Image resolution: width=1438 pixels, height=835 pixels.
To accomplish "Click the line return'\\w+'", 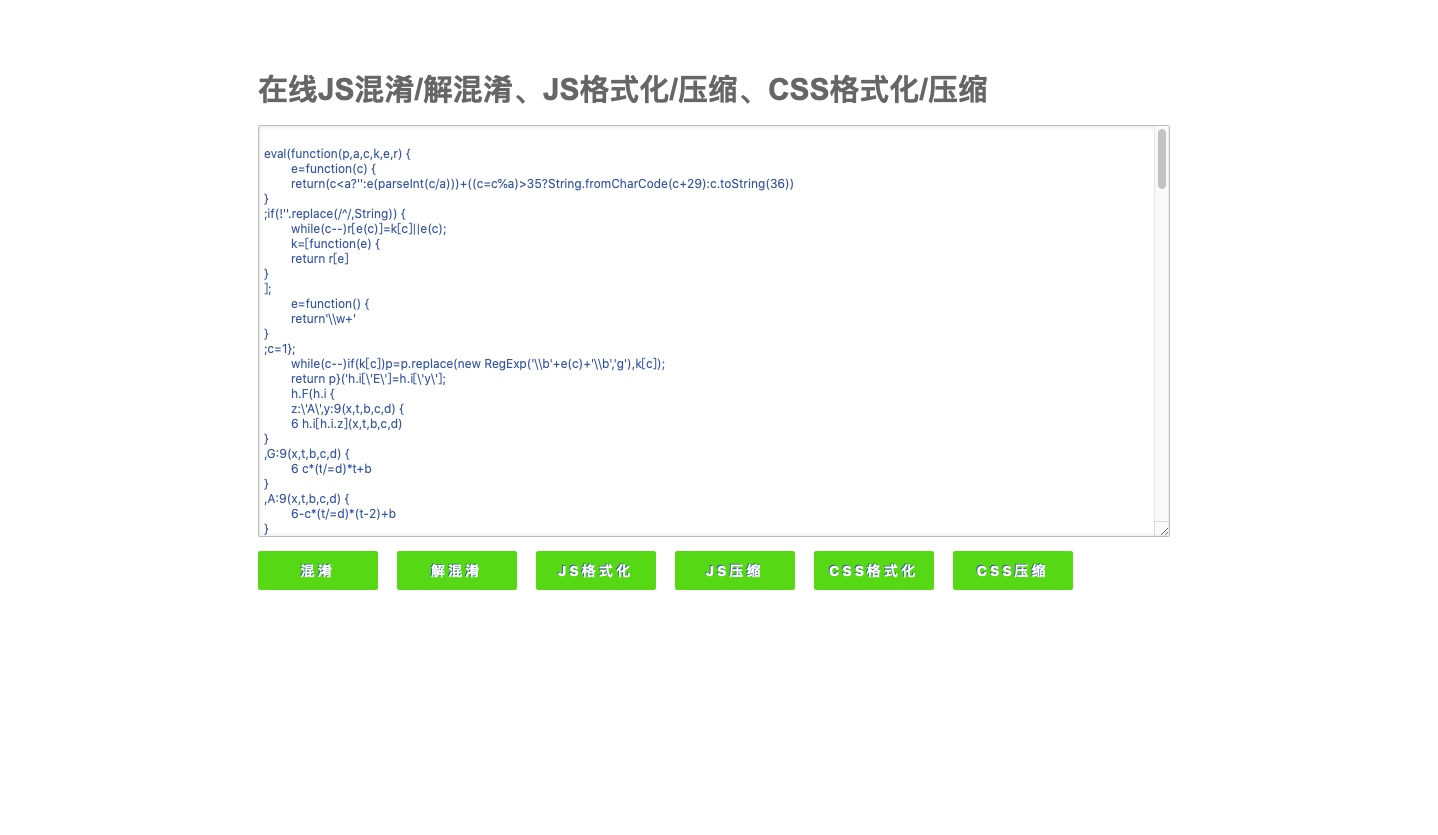I will [323, 319].
